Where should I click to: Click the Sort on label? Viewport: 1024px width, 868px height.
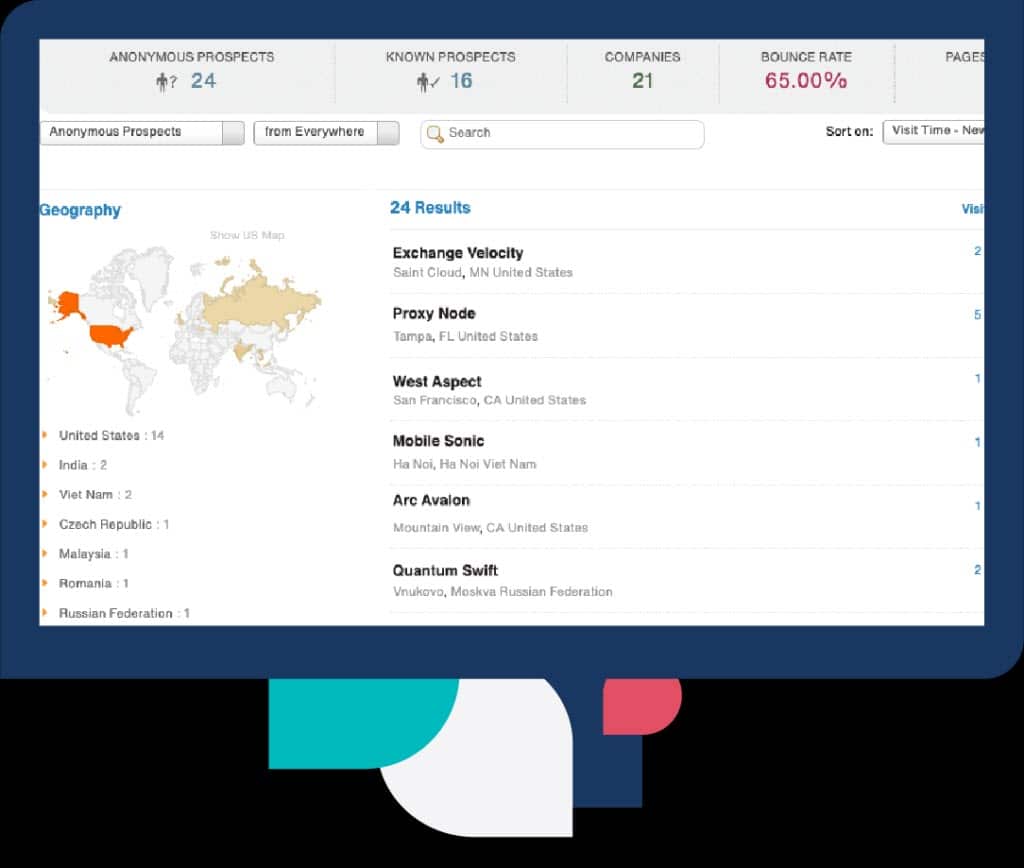pos(849,132)
